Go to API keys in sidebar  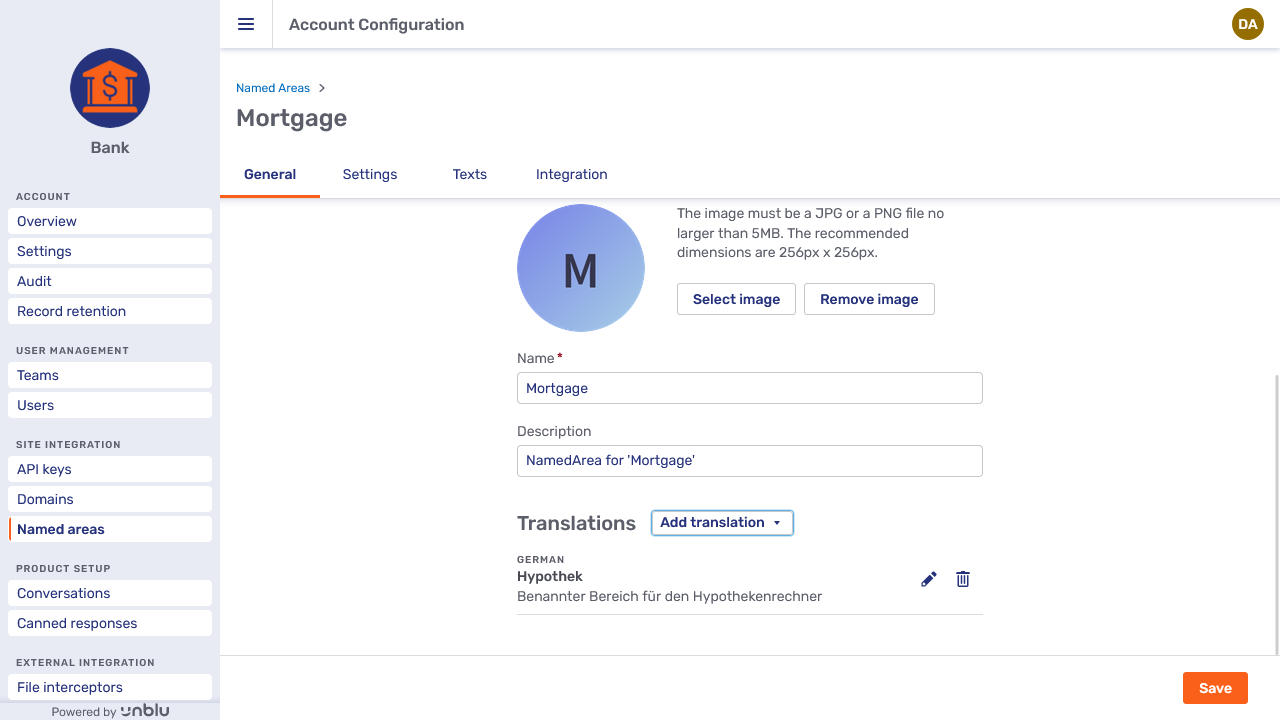[110, 469]
